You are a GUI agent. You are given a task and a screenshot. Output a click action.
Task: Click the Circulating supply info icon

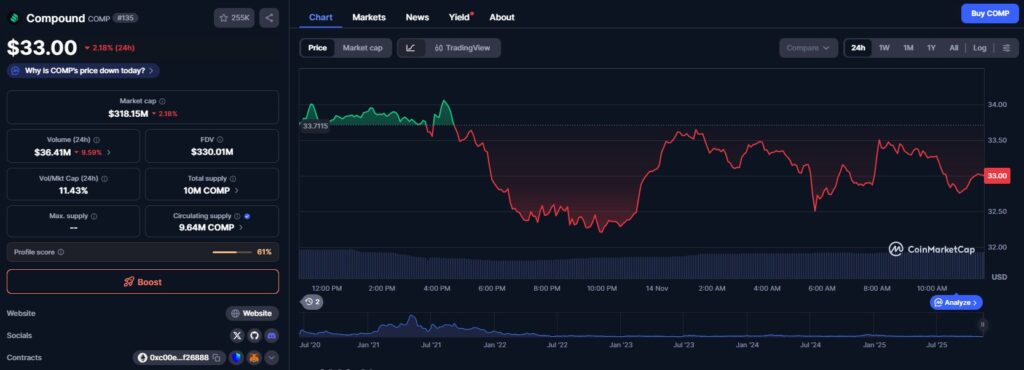[x=237, y=216]
